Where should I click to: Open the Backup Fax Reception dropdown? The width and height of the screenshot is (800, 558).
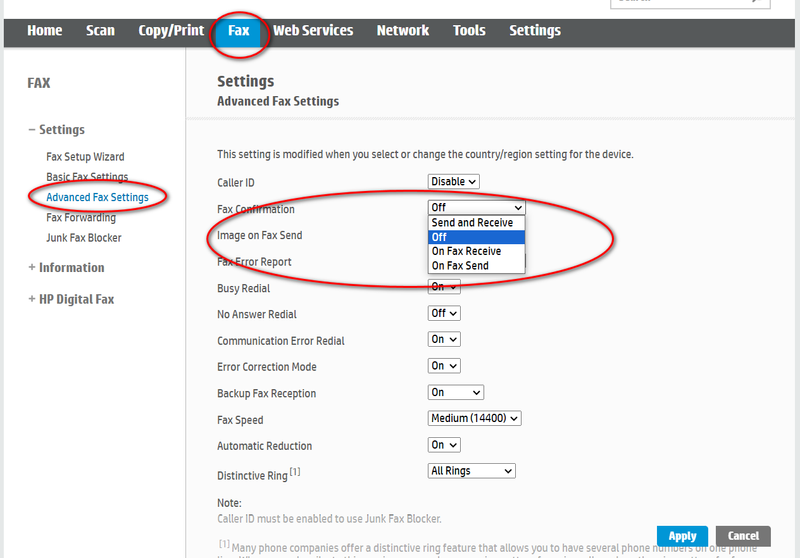[x=455, y=393]
